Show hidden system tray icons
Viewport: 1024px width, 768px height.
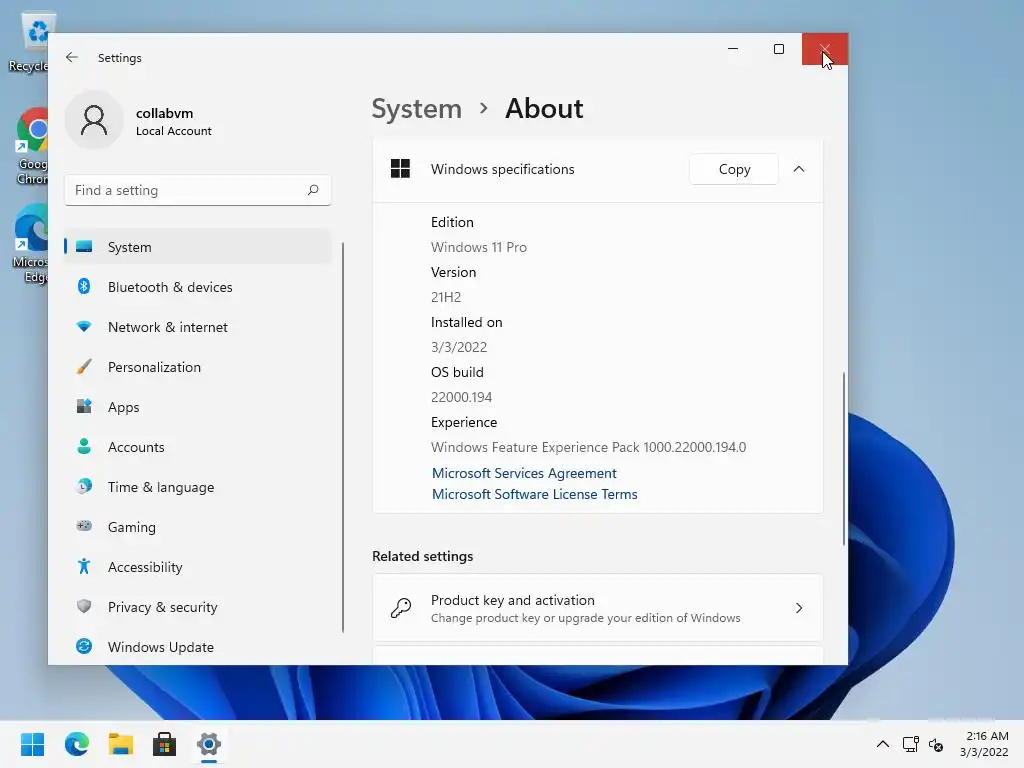pyautogui.click(x=882, y=744)
